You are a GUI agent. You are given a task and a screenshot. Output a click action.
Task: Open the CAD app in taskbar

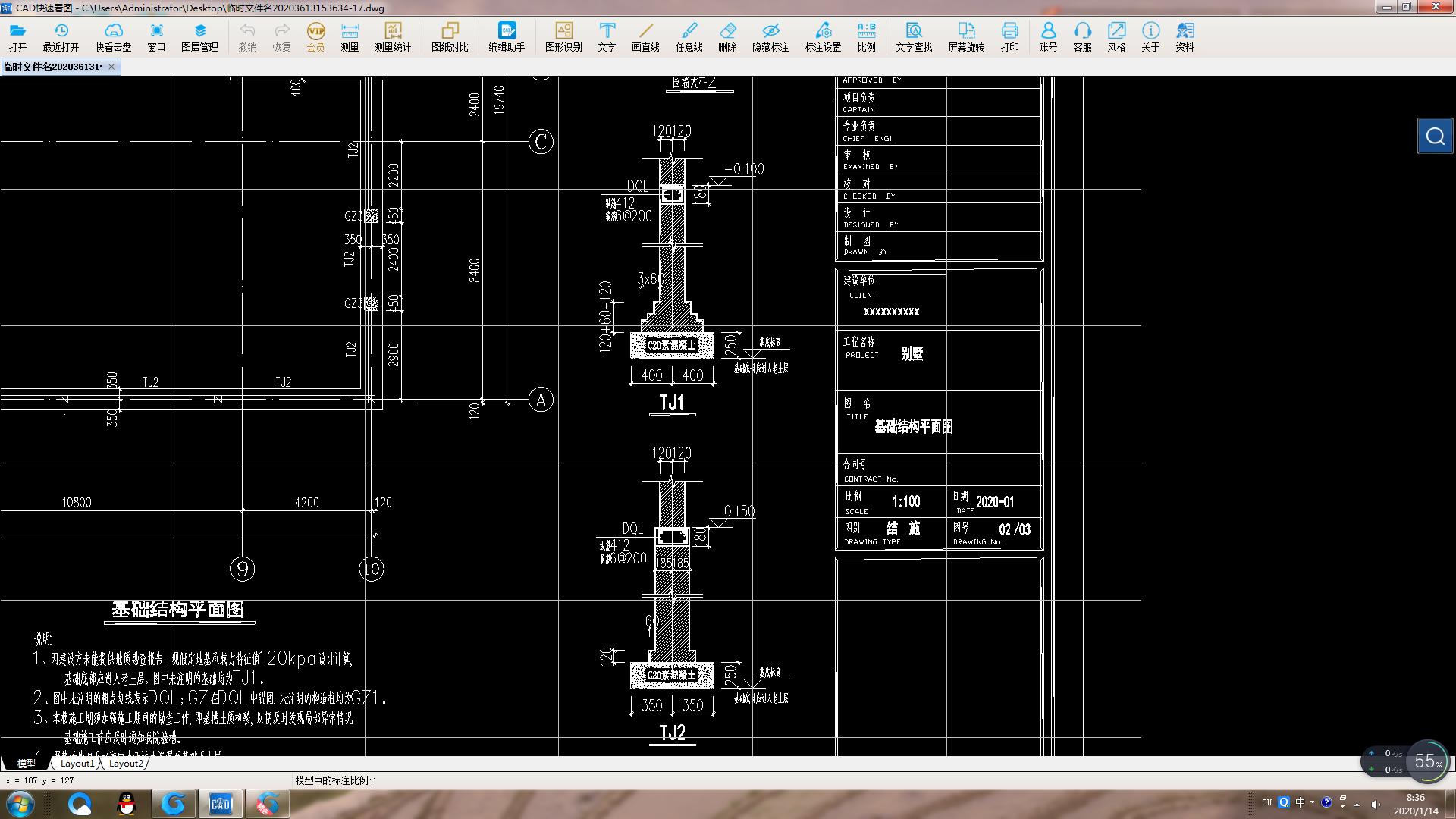point(221,804)
